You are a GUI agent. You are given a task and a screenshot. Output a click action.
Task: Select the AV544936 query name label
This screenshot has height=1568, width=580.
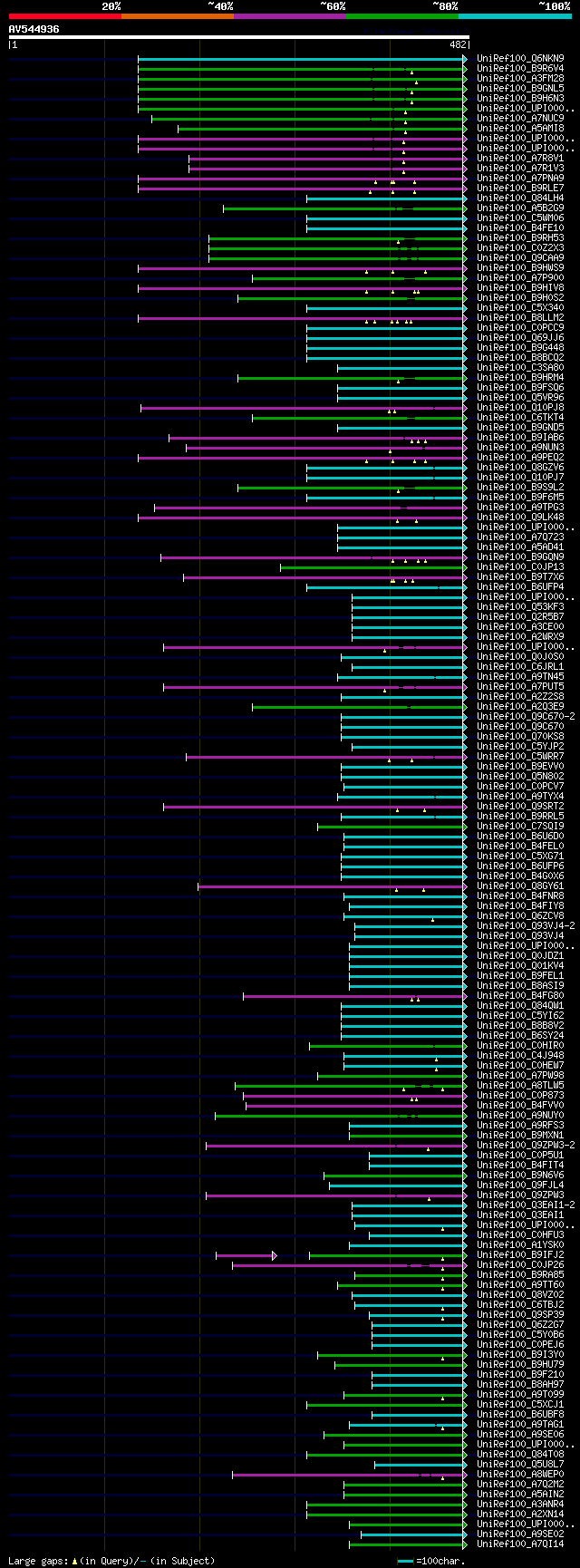pos(34,29)
